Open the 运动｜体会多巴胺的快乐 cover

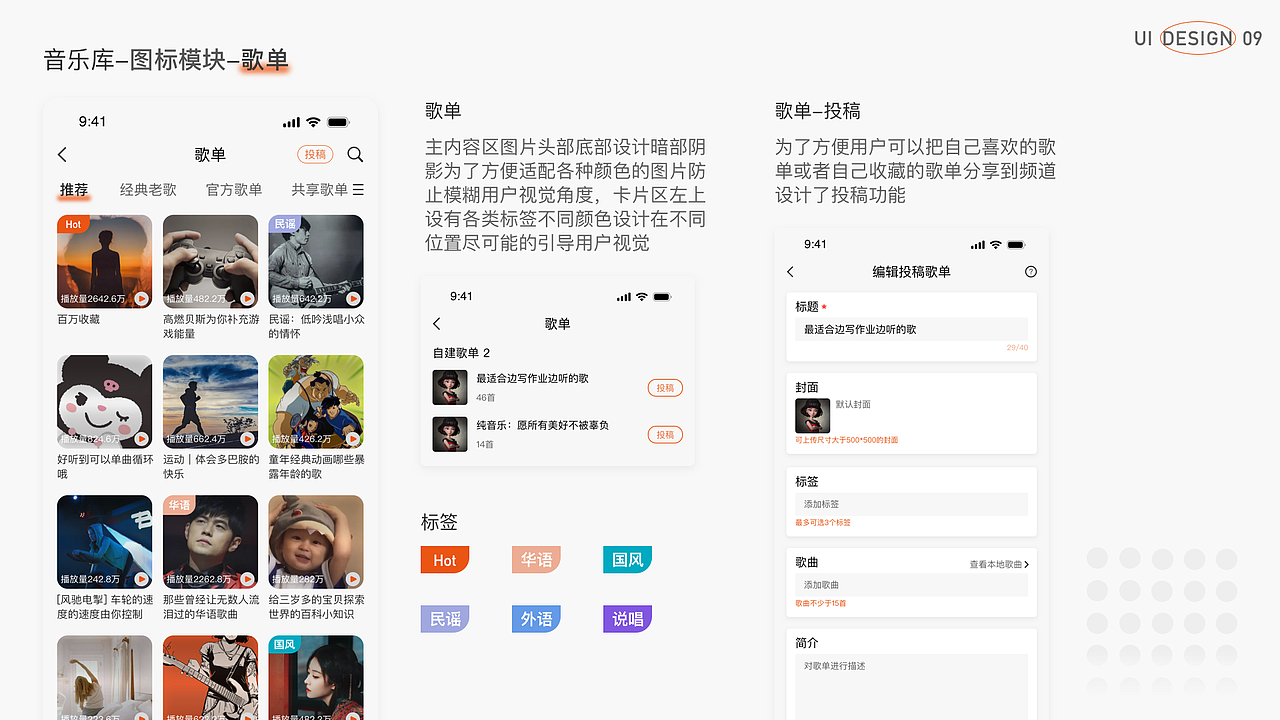(x=210, y=402)
